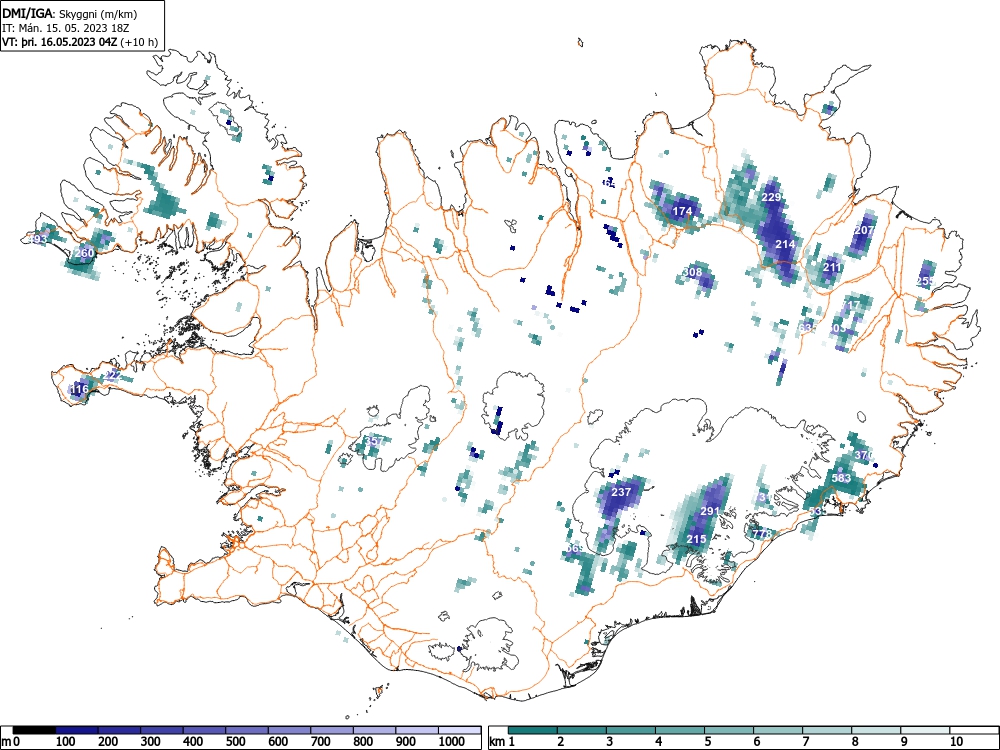This screenshot has height=750, width=1000.
Task: Click the visibility value 214 on the map
Action: 785,244
